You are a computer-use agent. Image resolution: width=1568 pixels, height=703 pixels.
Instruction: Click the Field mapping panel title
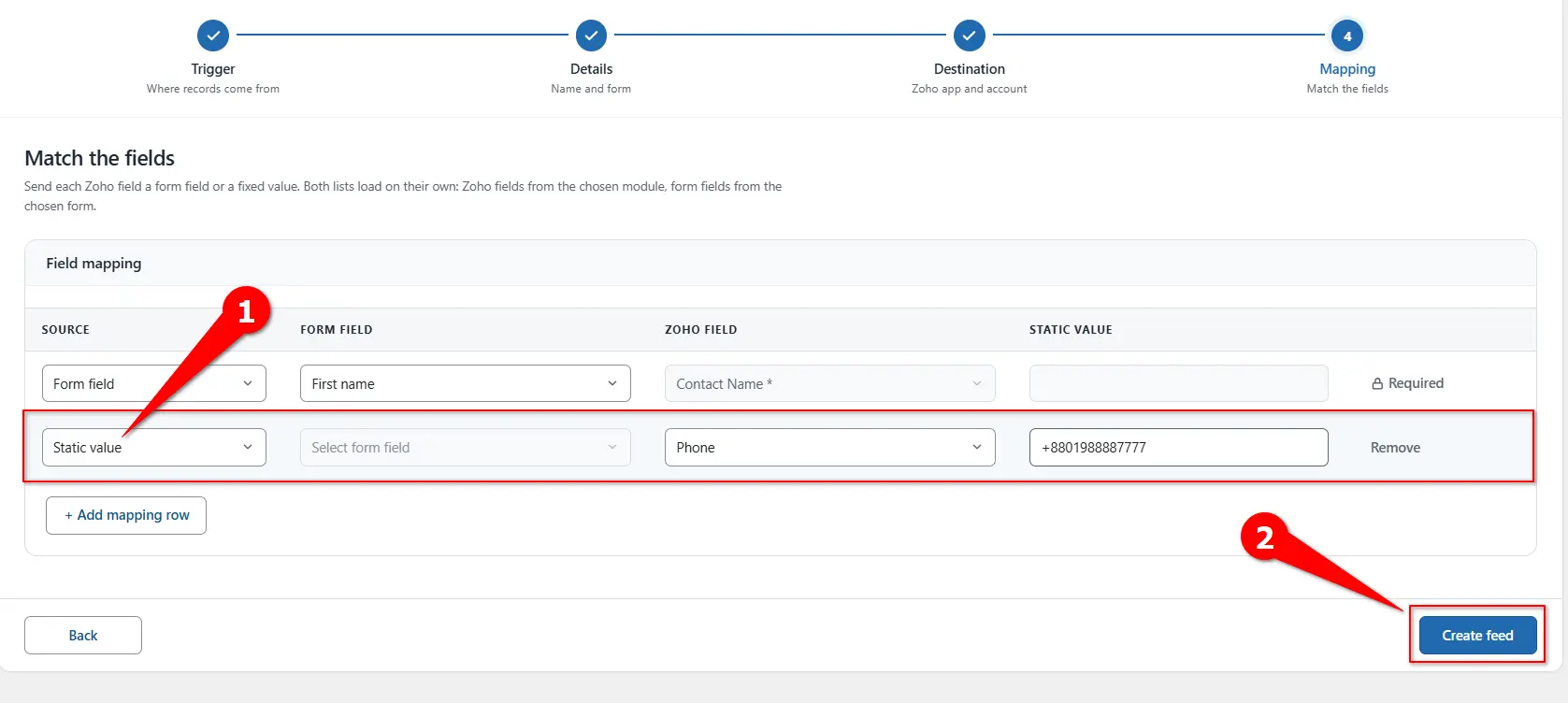[94, 264]
